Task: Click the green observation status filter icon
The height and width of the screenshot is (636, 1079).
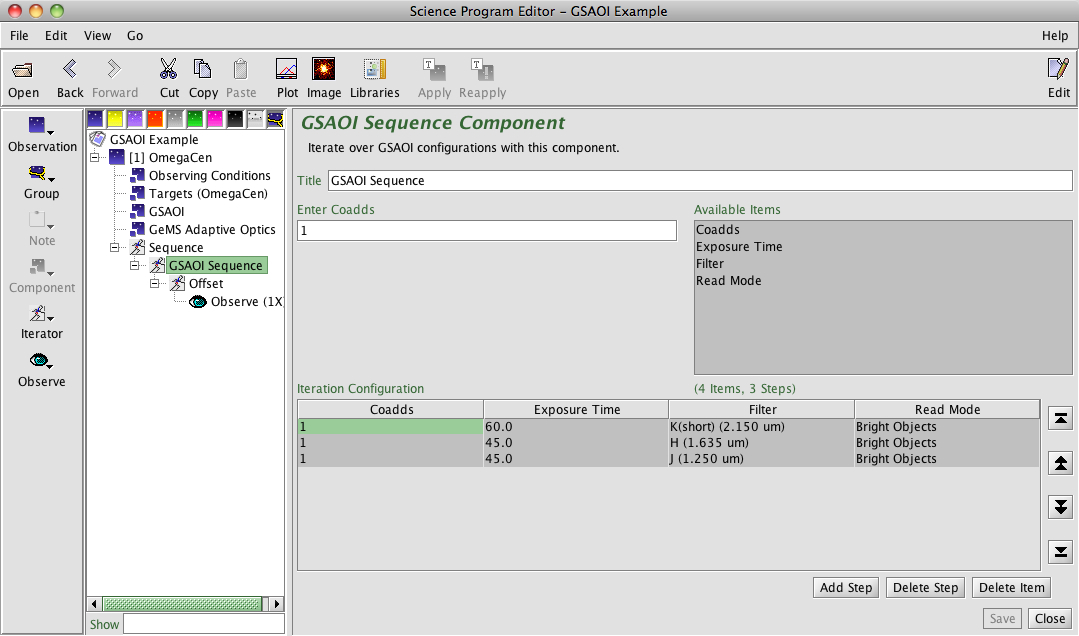Action: [x=195, y=119]
